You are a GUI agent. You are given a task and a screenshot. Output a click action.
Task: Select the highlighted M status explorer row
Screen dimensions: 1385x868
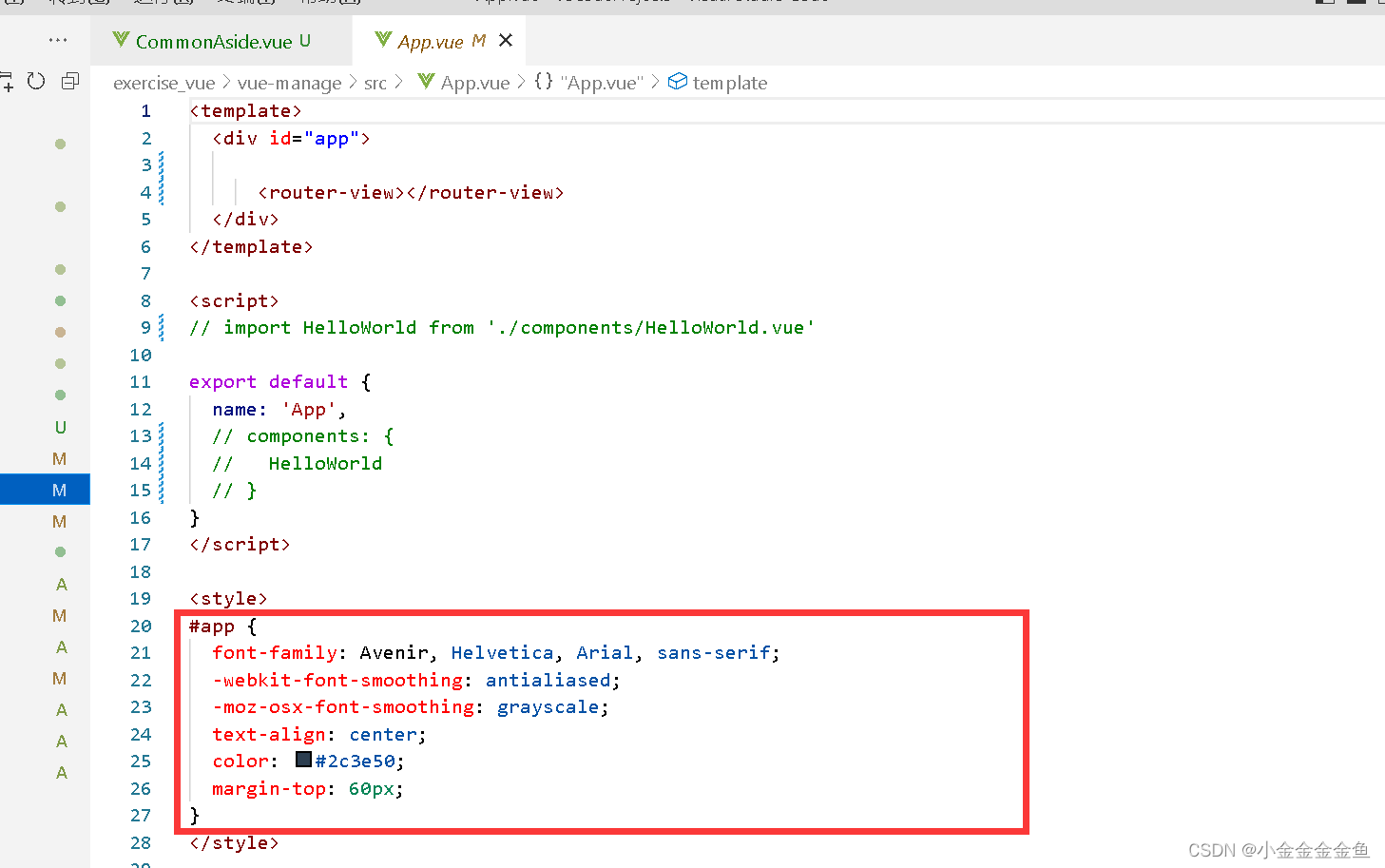point(46,490)
